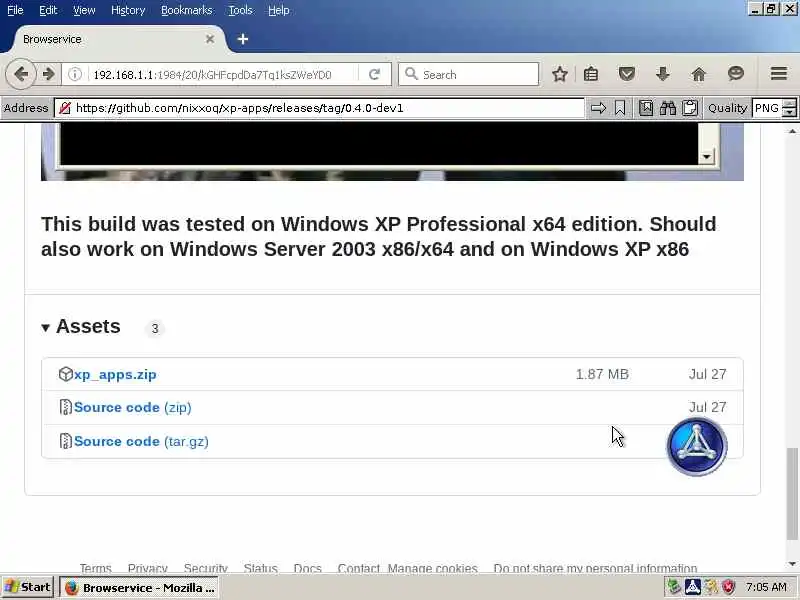
Task: Click the insecure lock icon beside Address
Action: click(x=65, y=108)
